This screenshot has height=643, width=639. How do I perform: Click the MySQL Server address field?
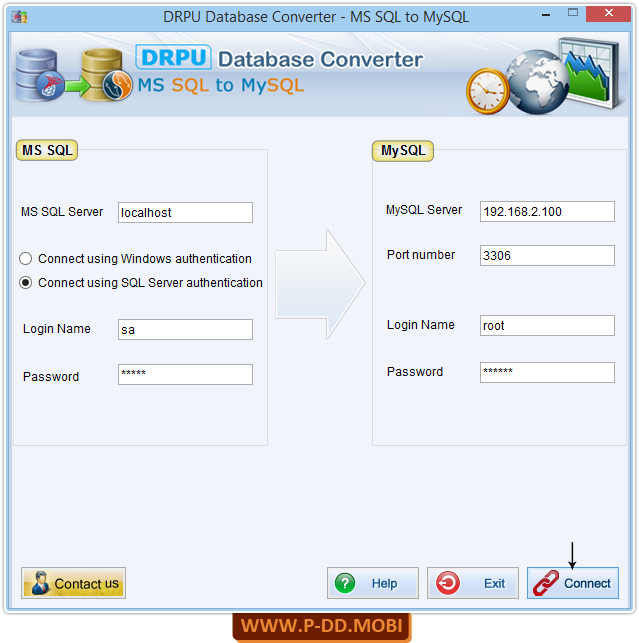547,211
